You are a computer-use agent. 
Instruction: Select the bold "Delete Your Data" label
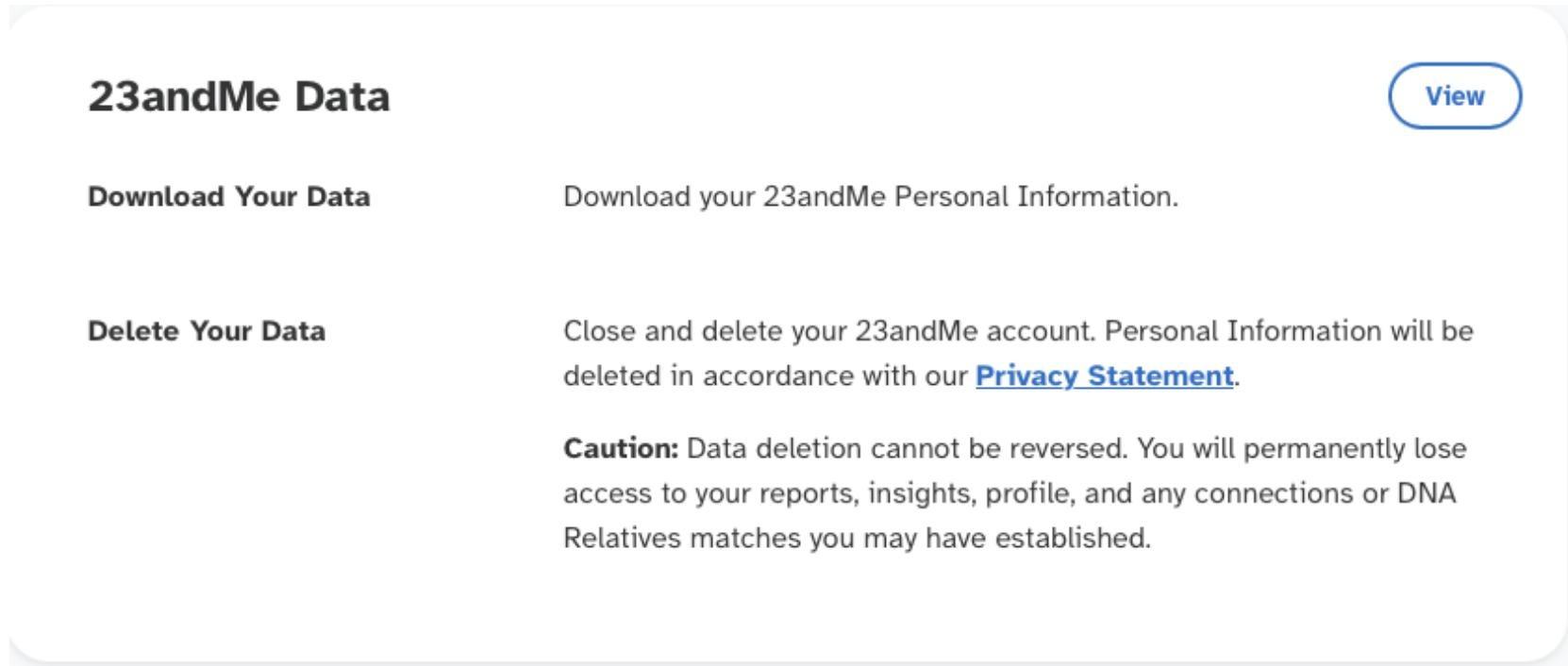tap(206, 331)
